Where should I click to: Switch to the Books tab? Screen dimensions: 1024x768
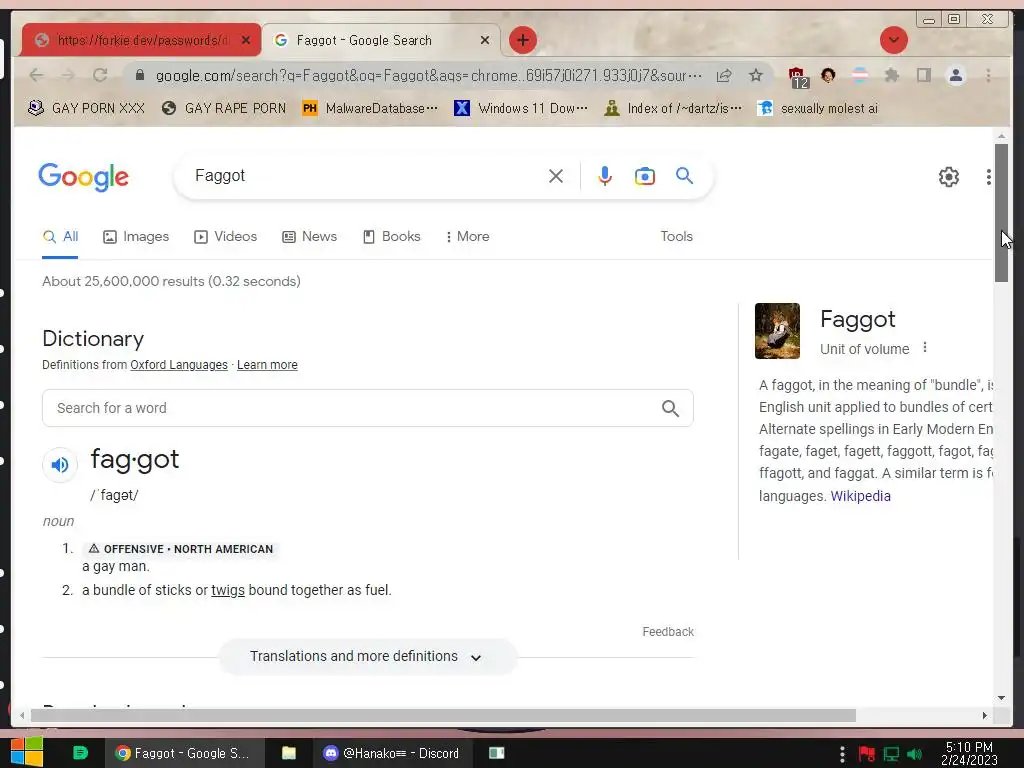pyautogui.click(x=392, y=236)
